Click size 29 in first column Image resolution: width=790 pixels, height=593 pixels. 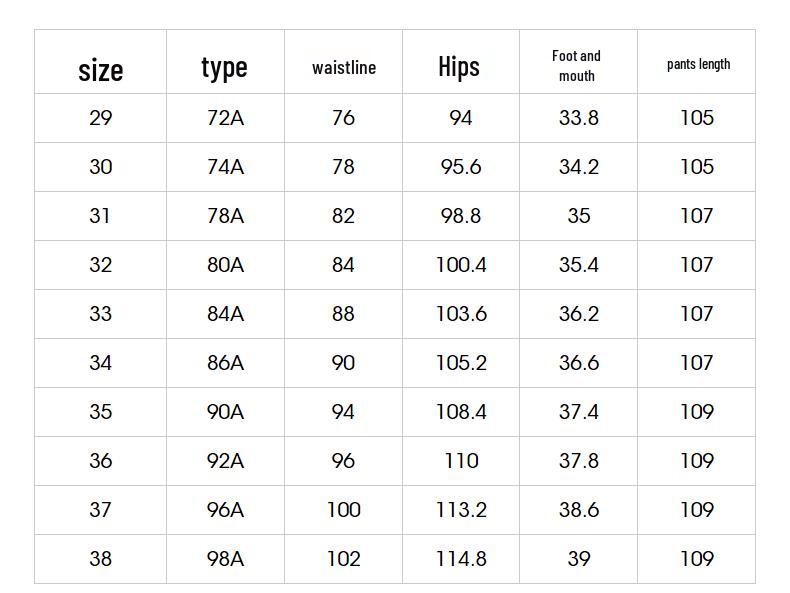pos(100,118)
